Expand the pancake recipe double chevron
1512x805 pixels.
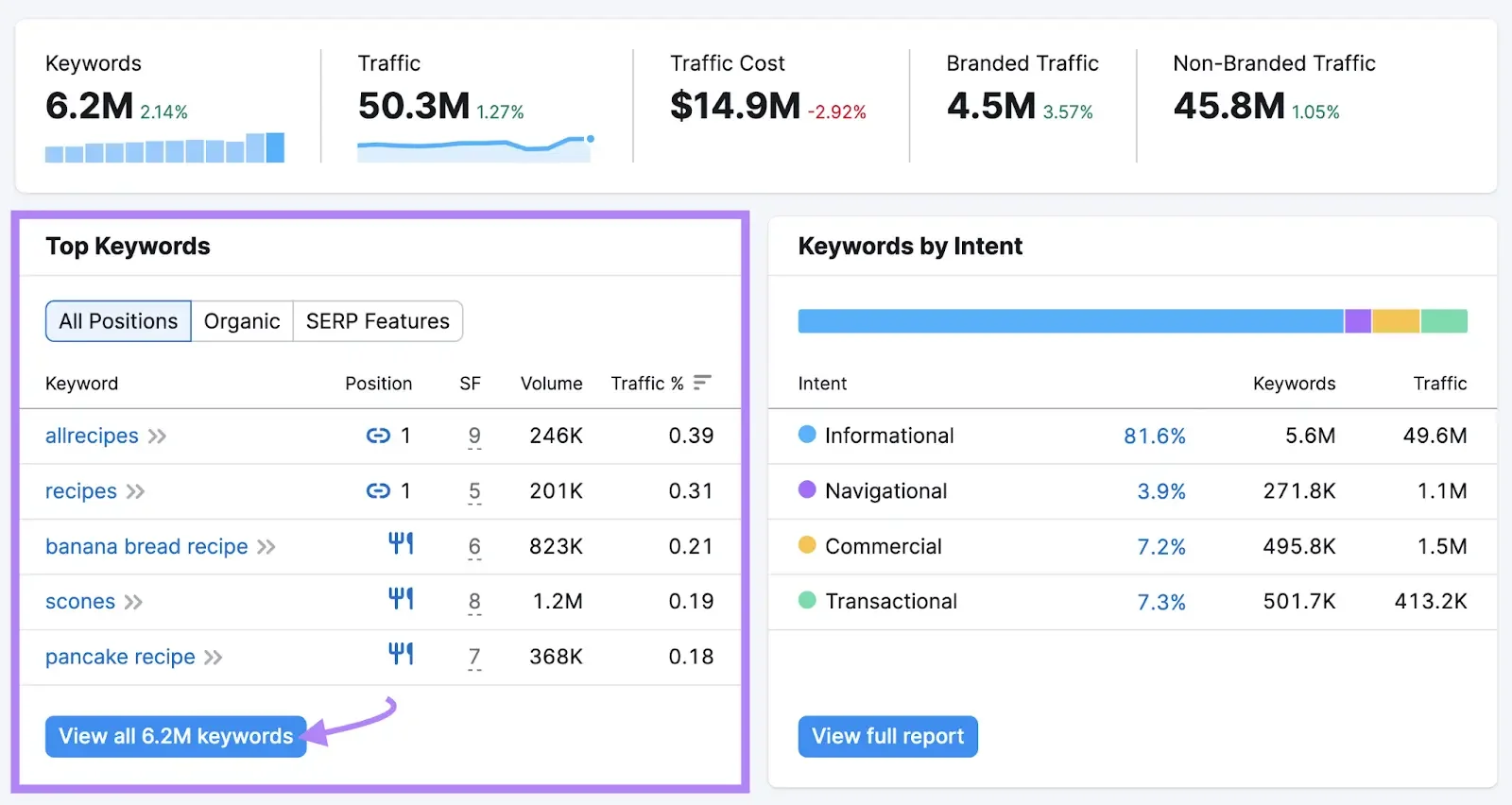coord(214,658)
